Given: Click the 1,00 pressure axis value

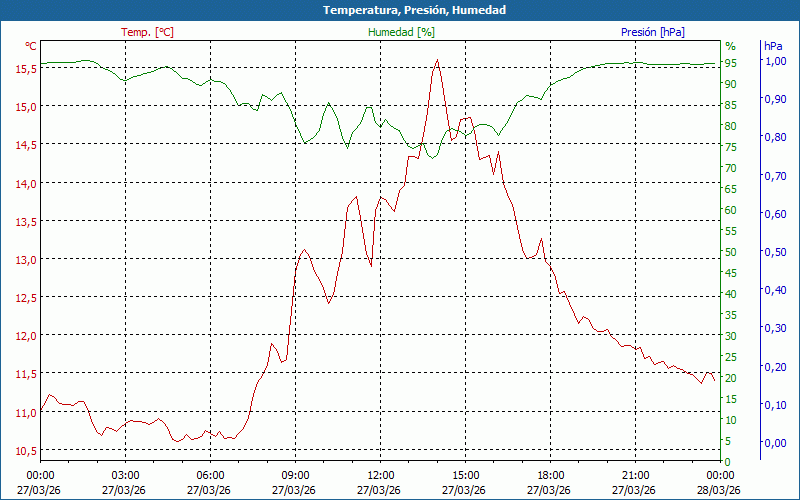Looking at the screenshot, I should pyautogui.click(x=775, y=61).
